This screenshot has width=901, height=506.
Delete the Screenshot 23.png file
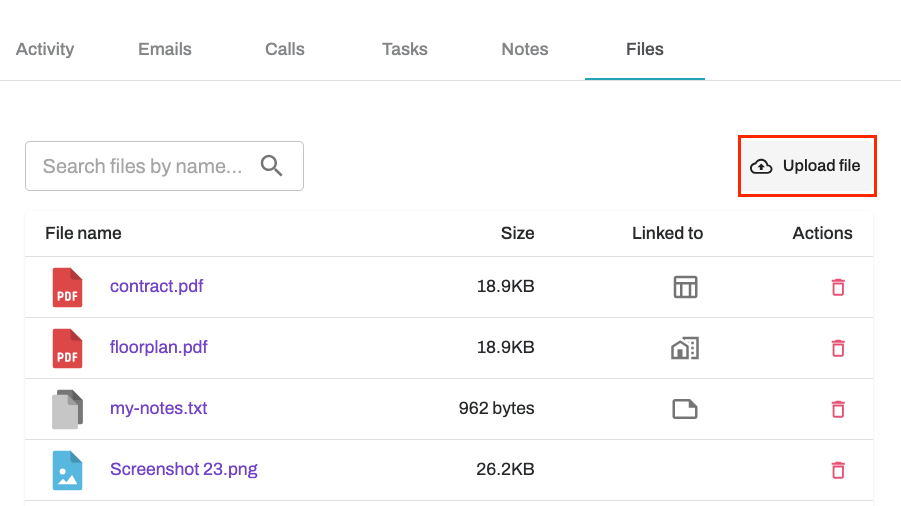pos(838,470)
